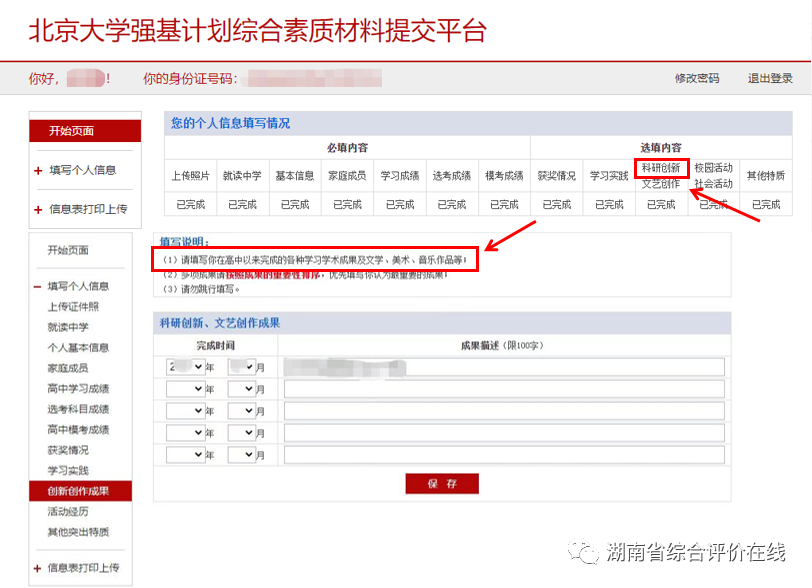Open 开始页面 in the top red menu

coord(85,131)
